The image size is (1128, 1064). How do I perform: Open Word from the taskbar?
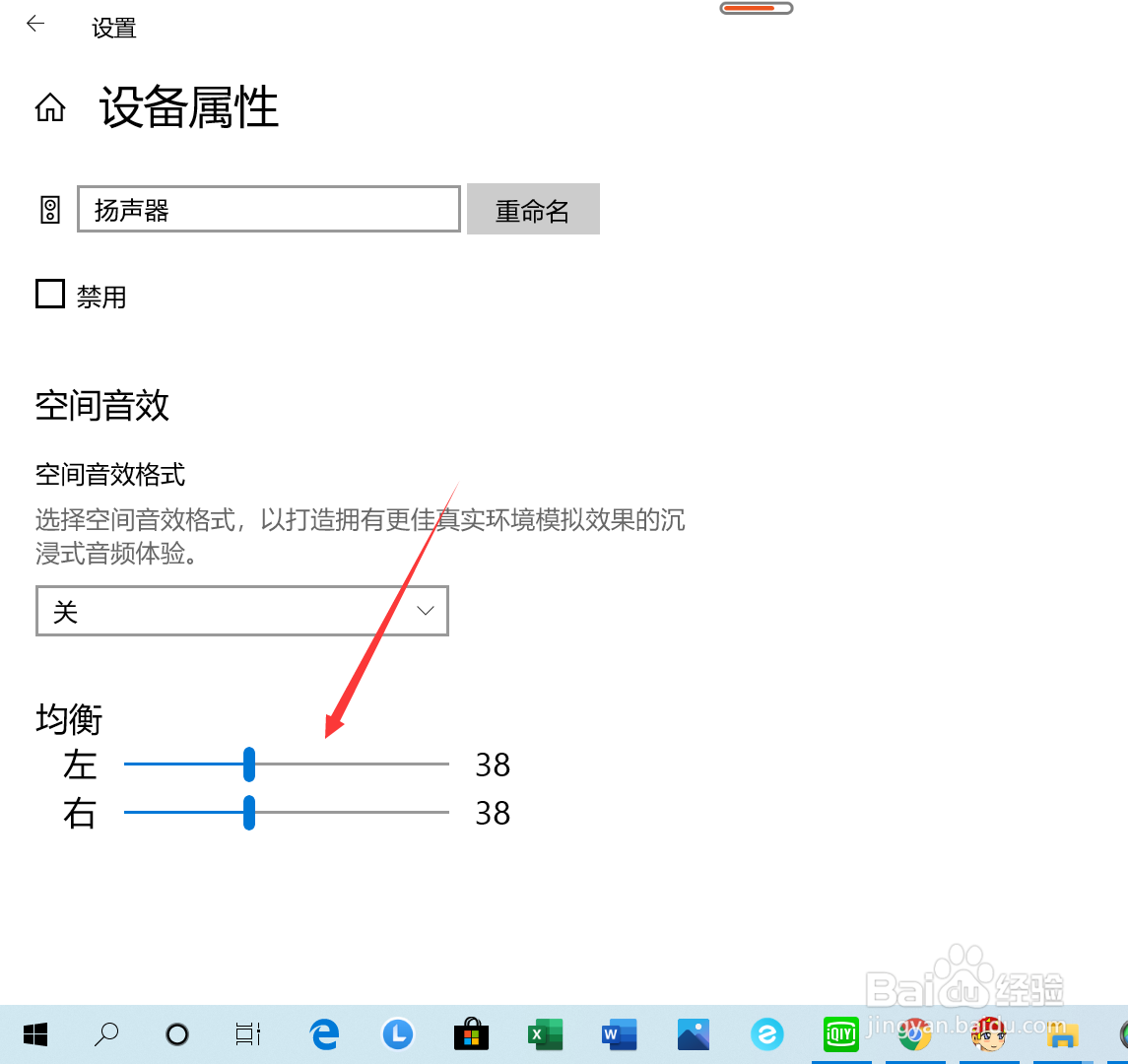tap(619, 1034)
